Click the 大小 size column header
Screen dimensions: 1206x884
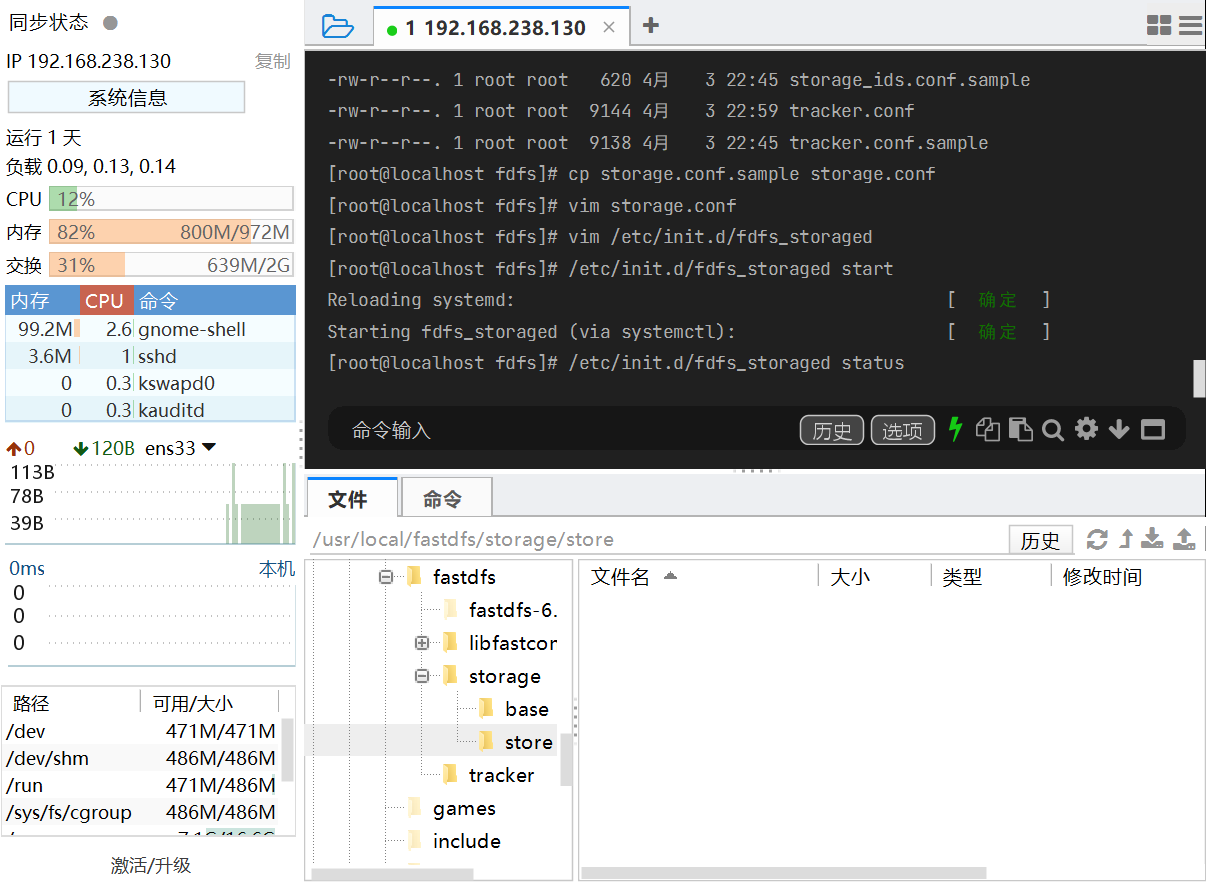click(x=876, y=577)
